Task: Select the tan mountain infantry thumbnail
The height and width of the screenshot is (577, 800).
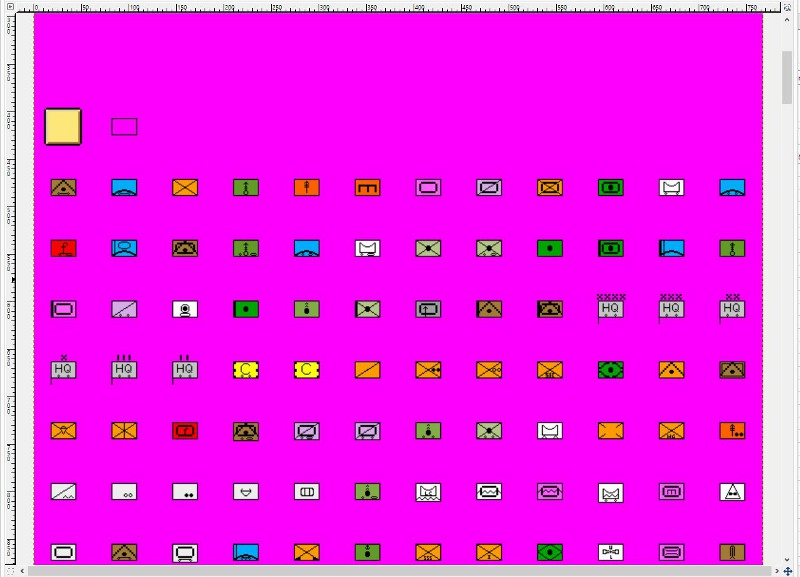Action: pos(63,186)
